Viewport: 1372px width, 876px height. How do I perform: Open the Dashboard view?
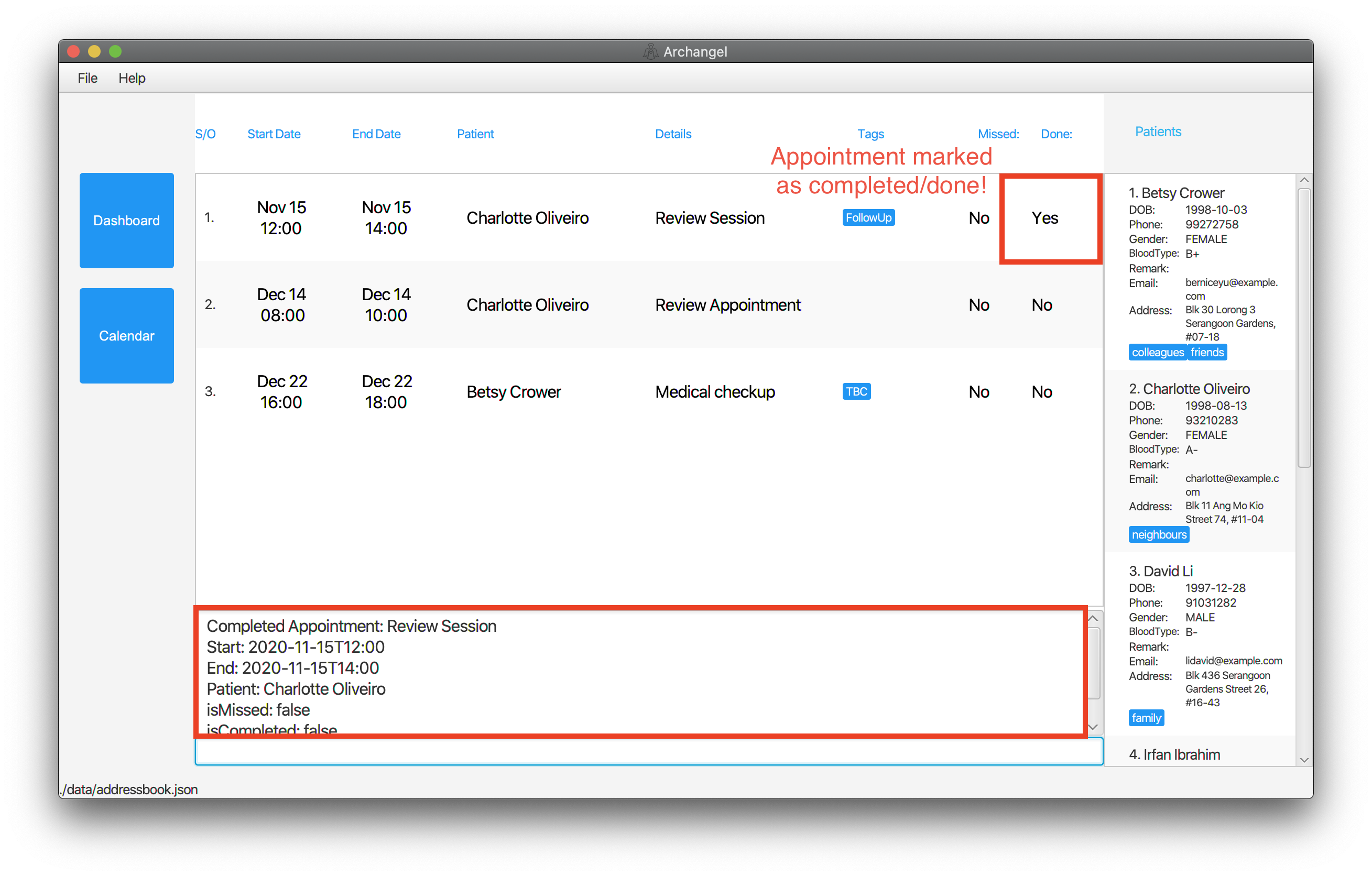[126, 221]
